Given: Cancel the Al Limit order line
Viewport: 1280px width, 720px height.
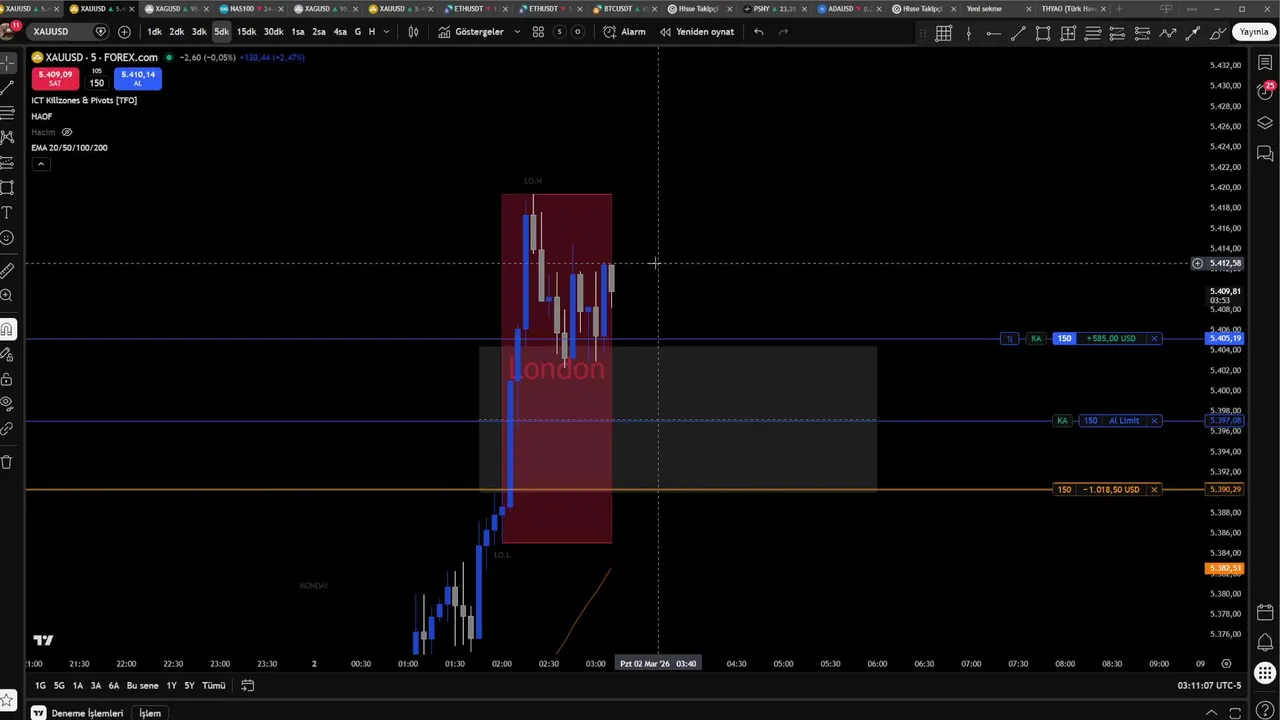Looking at the screenshot, I should 1154,421.
